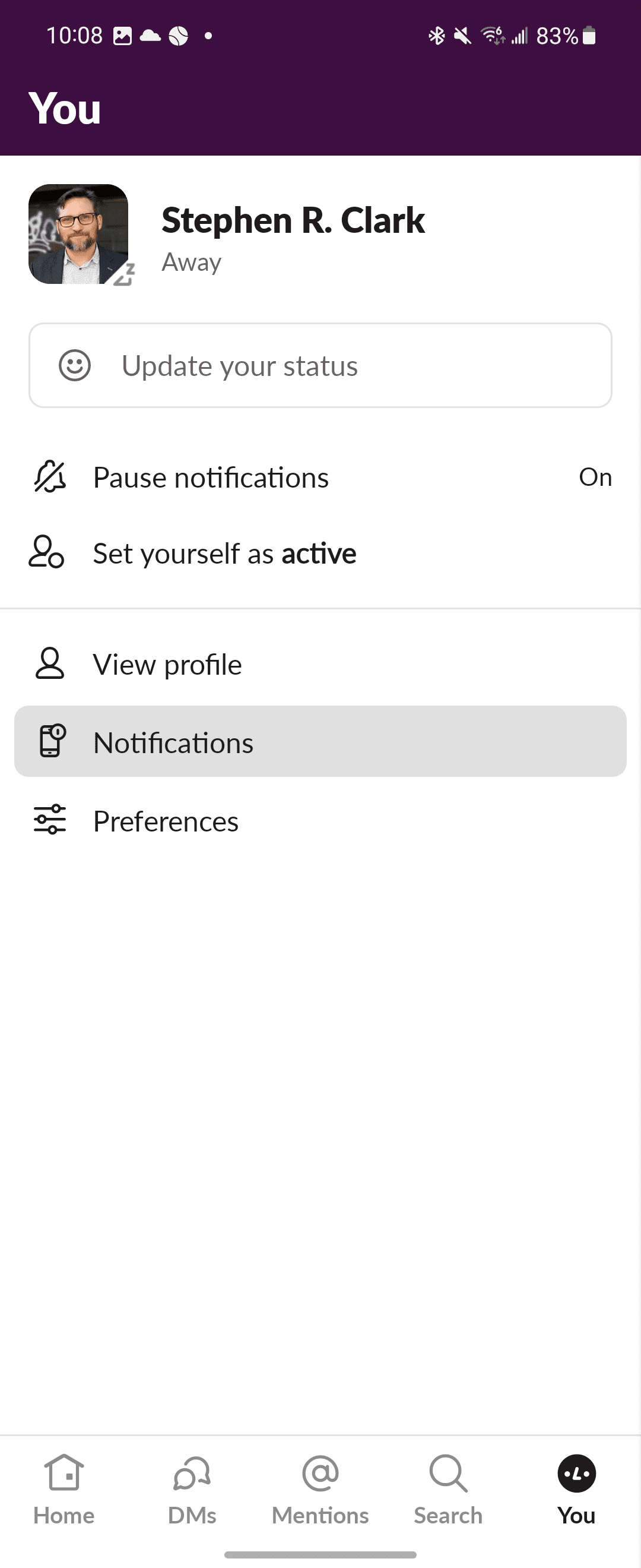Open the Preferences menu item

point(166,821)
